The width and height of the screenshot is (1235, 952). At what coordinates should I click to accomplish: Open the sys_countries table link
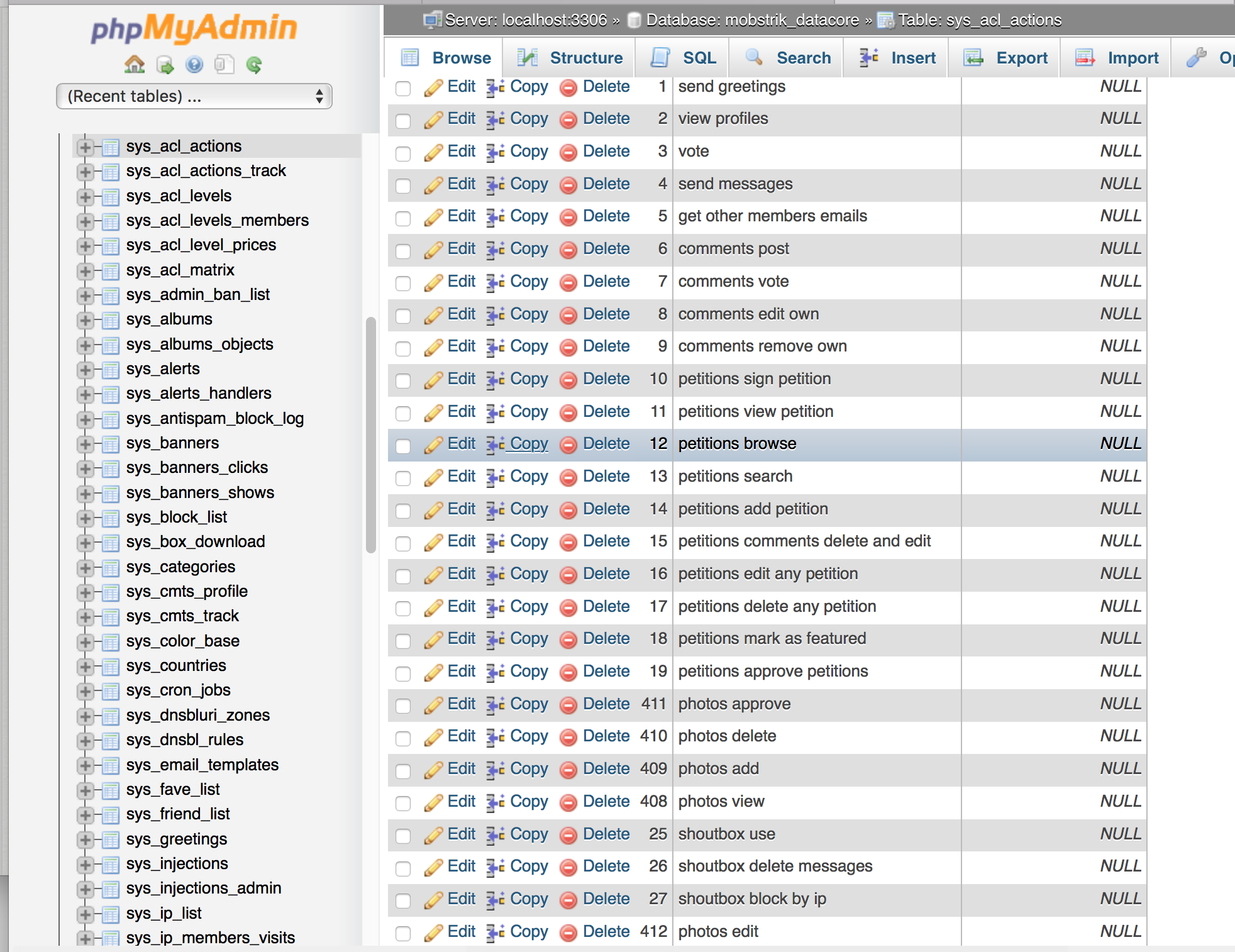(x=175, y=665)
